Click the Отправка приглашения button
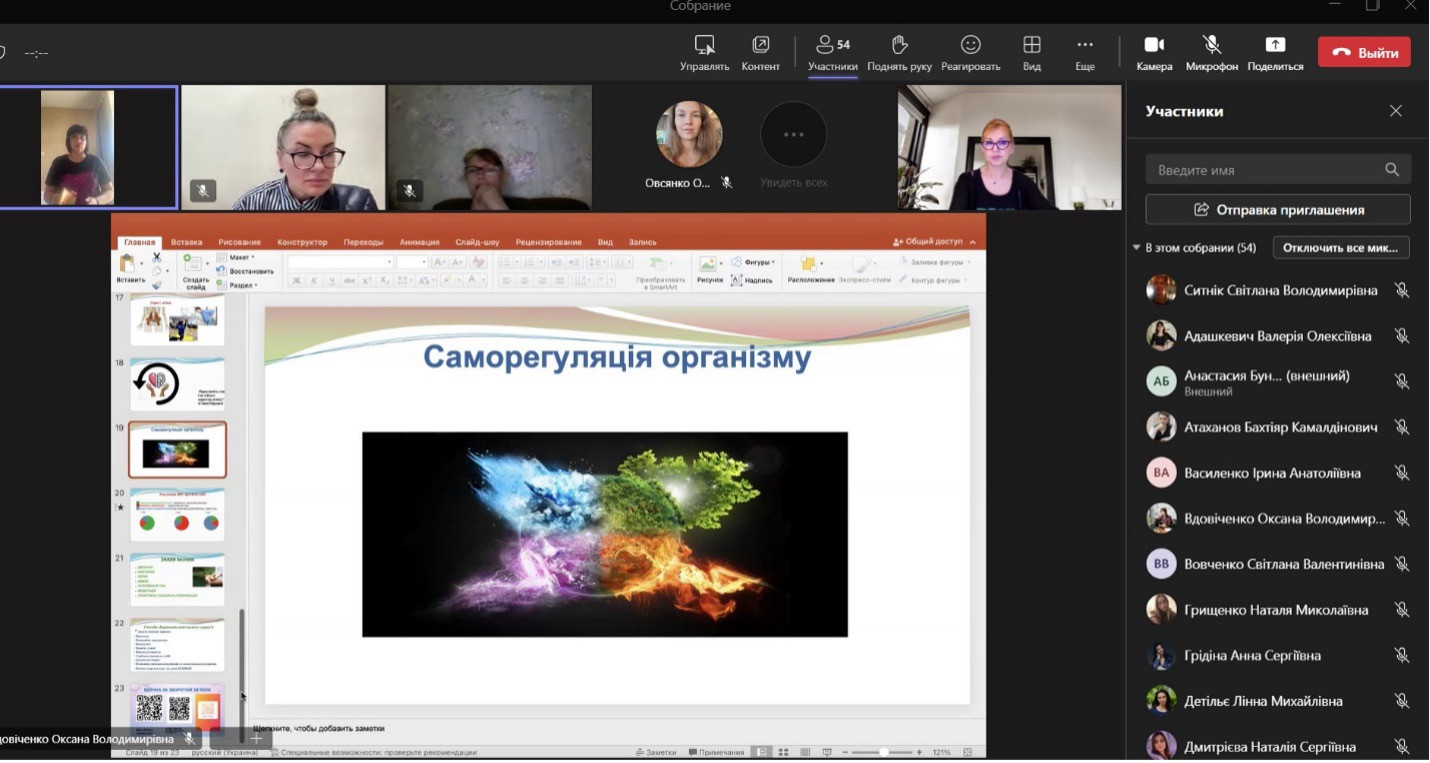1430x763 pixels. click(1277, 210)
